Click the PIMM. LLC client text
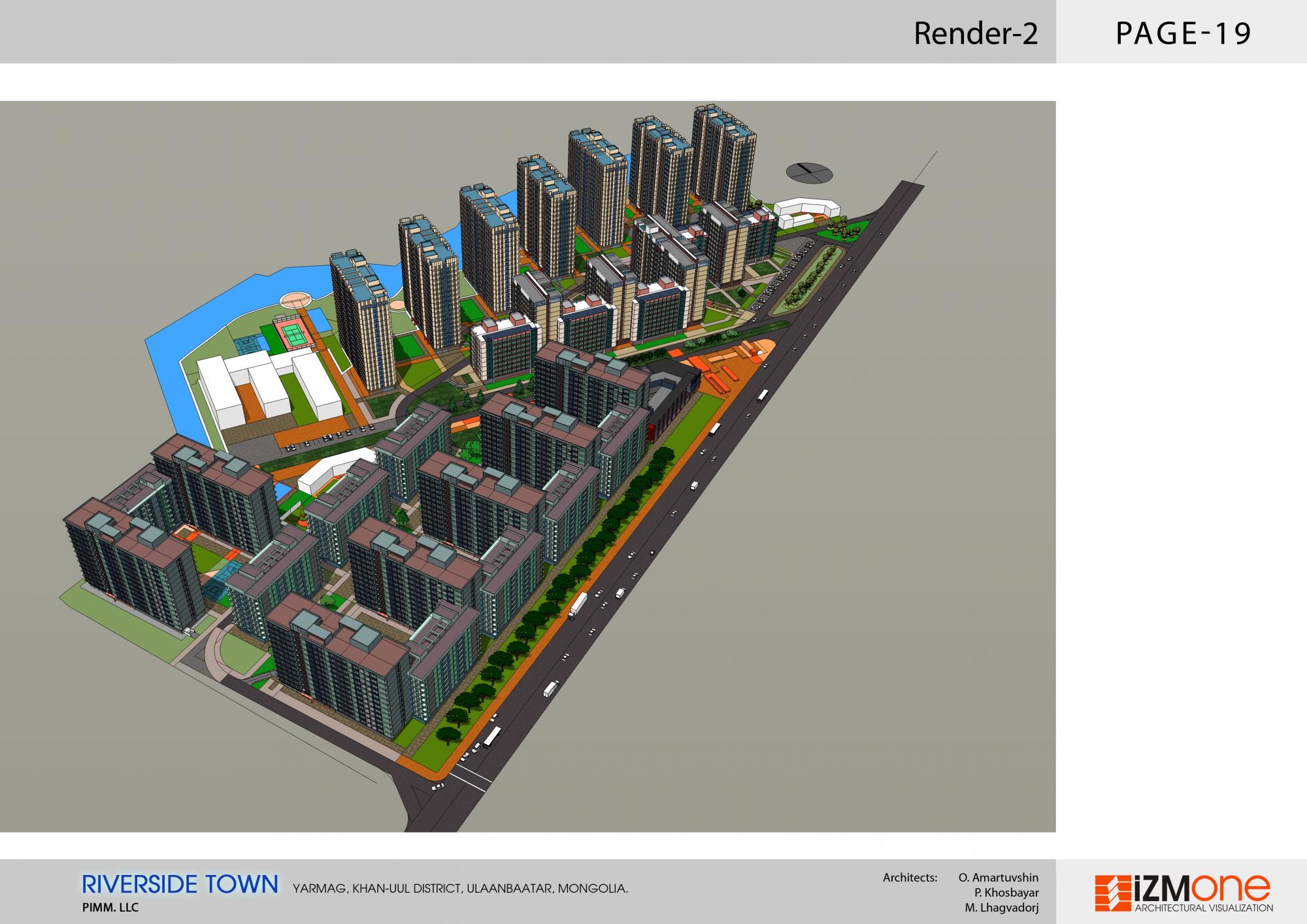The image size is (1307, 924). coord(110,908)
